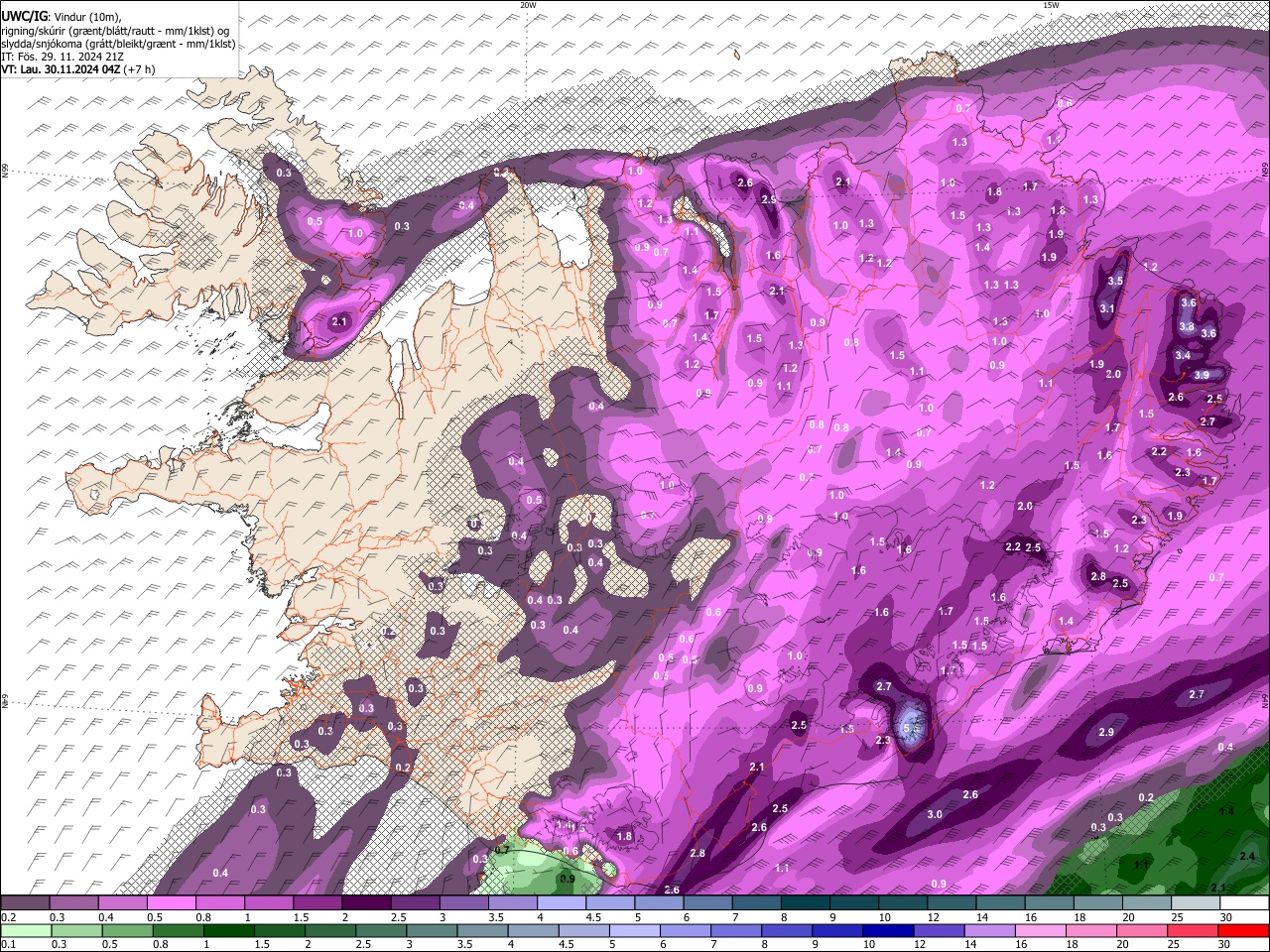Click the 3.9 value in the east
This screenshot has width=1270, height=952.
(1202, 375)
